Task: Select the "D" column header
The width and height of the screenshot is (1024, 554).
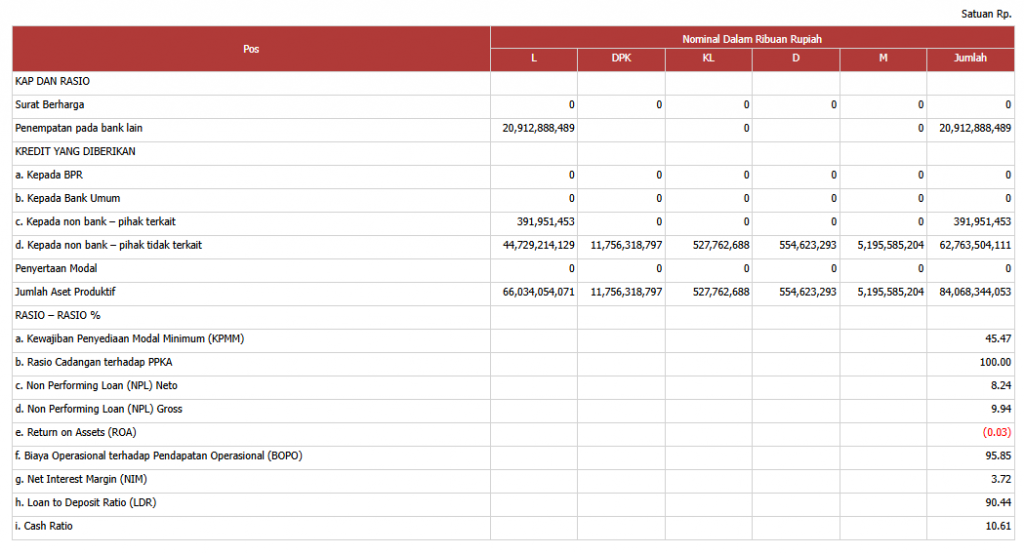Action: tap(796, 59)
